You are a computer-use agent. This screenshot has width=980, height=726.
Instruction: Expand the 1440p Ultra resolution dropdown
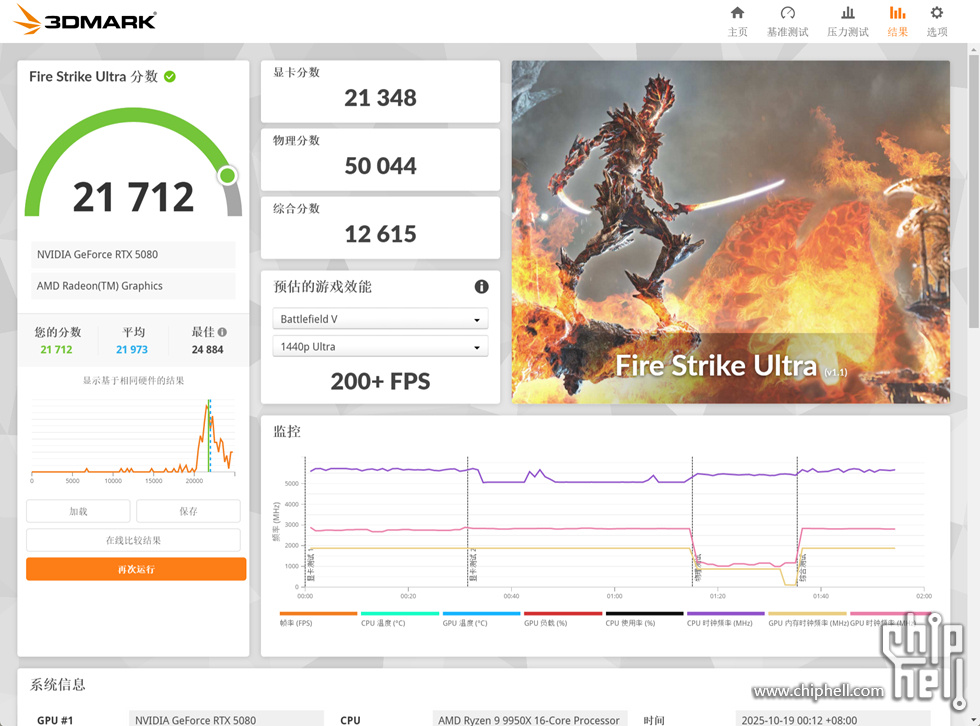(380, 347)
